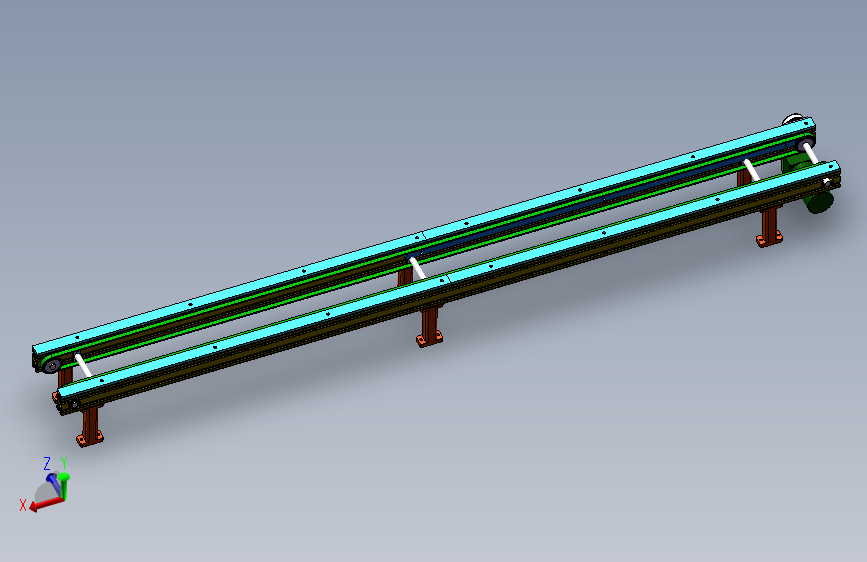Screen dimensions: 867x562
Task: Click the green Y axis of the triad
Action: [x=64, y=485]
